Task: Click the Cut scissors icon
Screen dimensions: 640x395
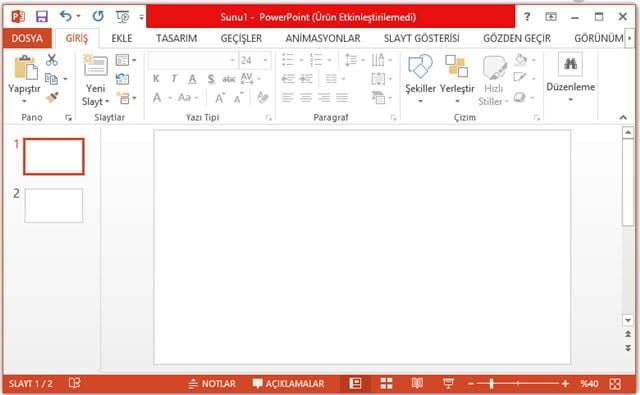Action: click(52, 60)
